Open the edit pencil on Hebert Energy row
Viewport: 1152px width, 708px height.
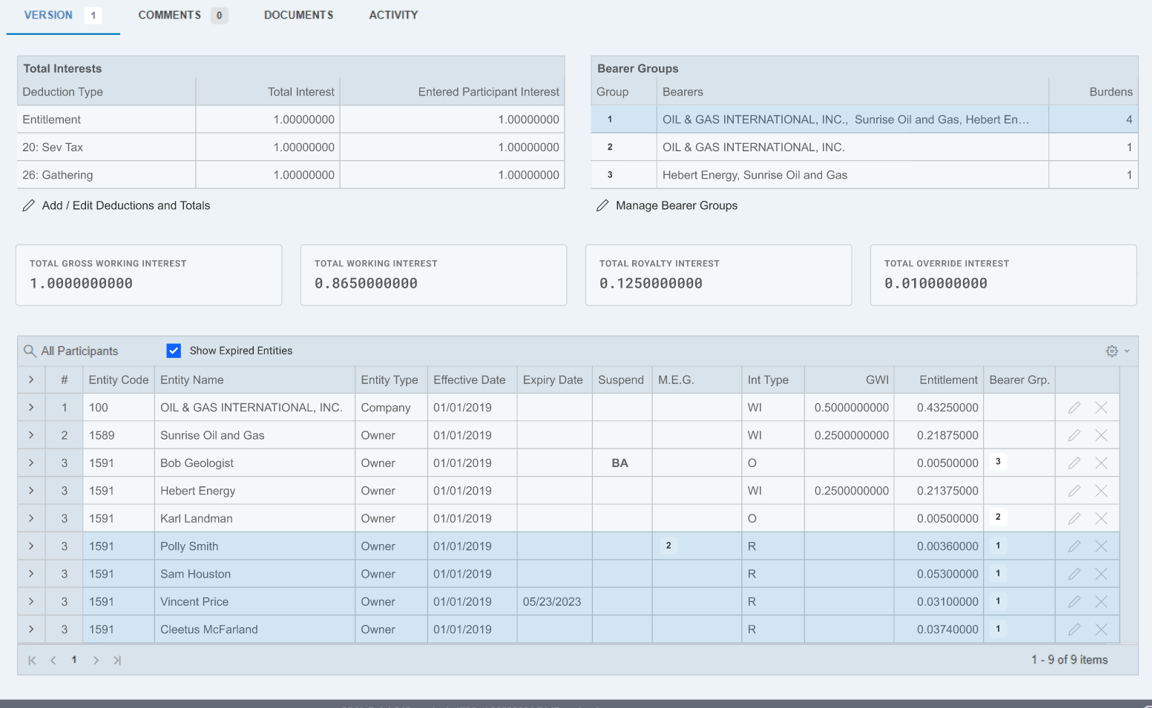click(1074, 491)
